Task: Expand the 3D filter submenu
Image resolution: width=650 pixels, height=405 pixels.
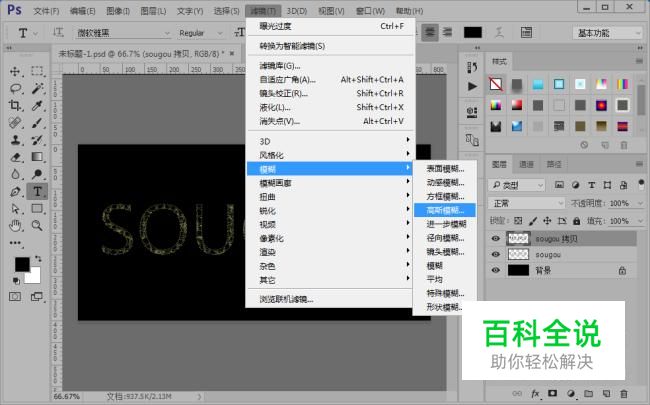Action: click(x=330, y=141)
